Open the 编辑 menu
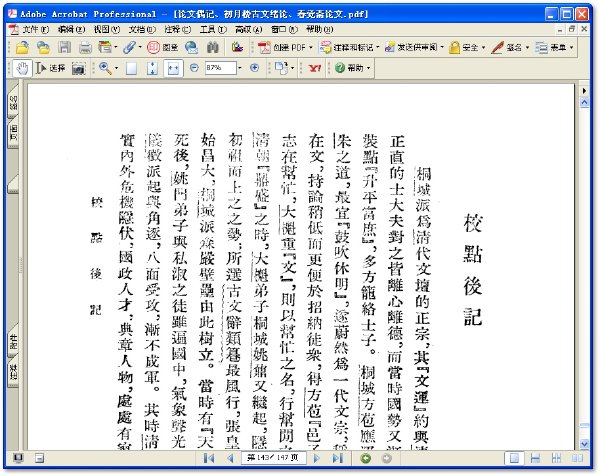This screenshot has width=600, height=476. point(72,29)
